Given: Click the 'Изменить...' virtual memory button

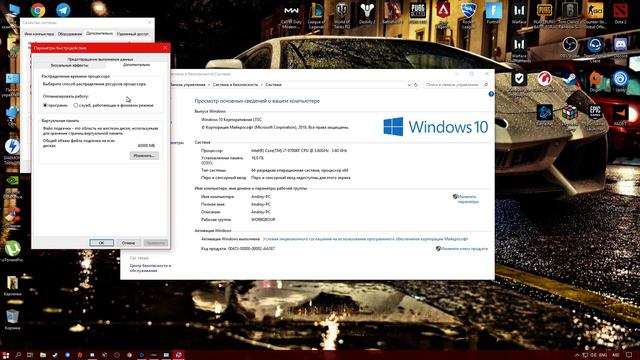Looking at the screenshot, I should [144, 156].
